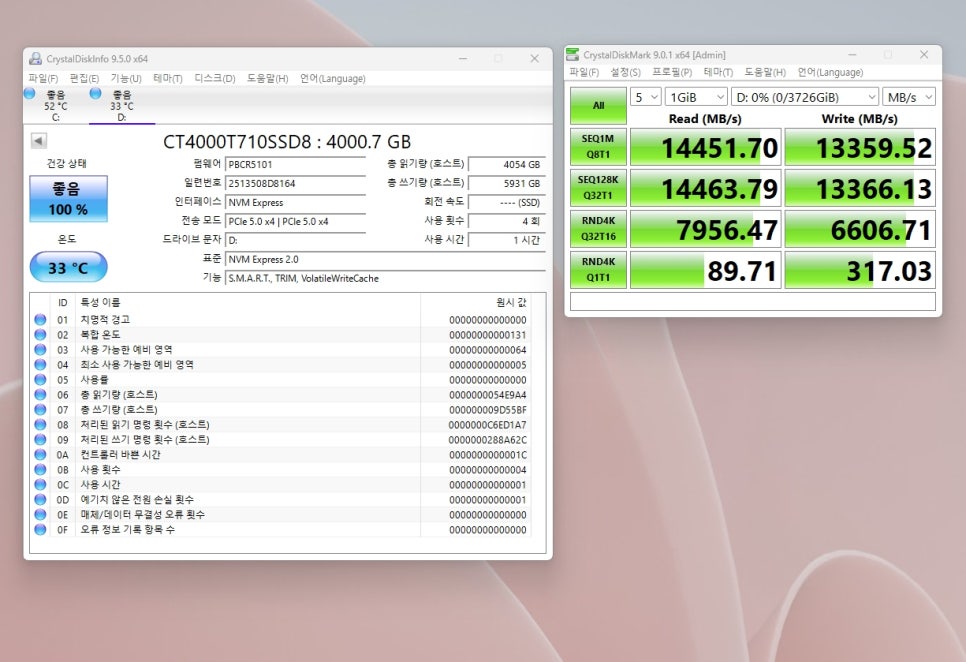Open 테마(T) menu in CrystalDiskMark

coord(718,72)
